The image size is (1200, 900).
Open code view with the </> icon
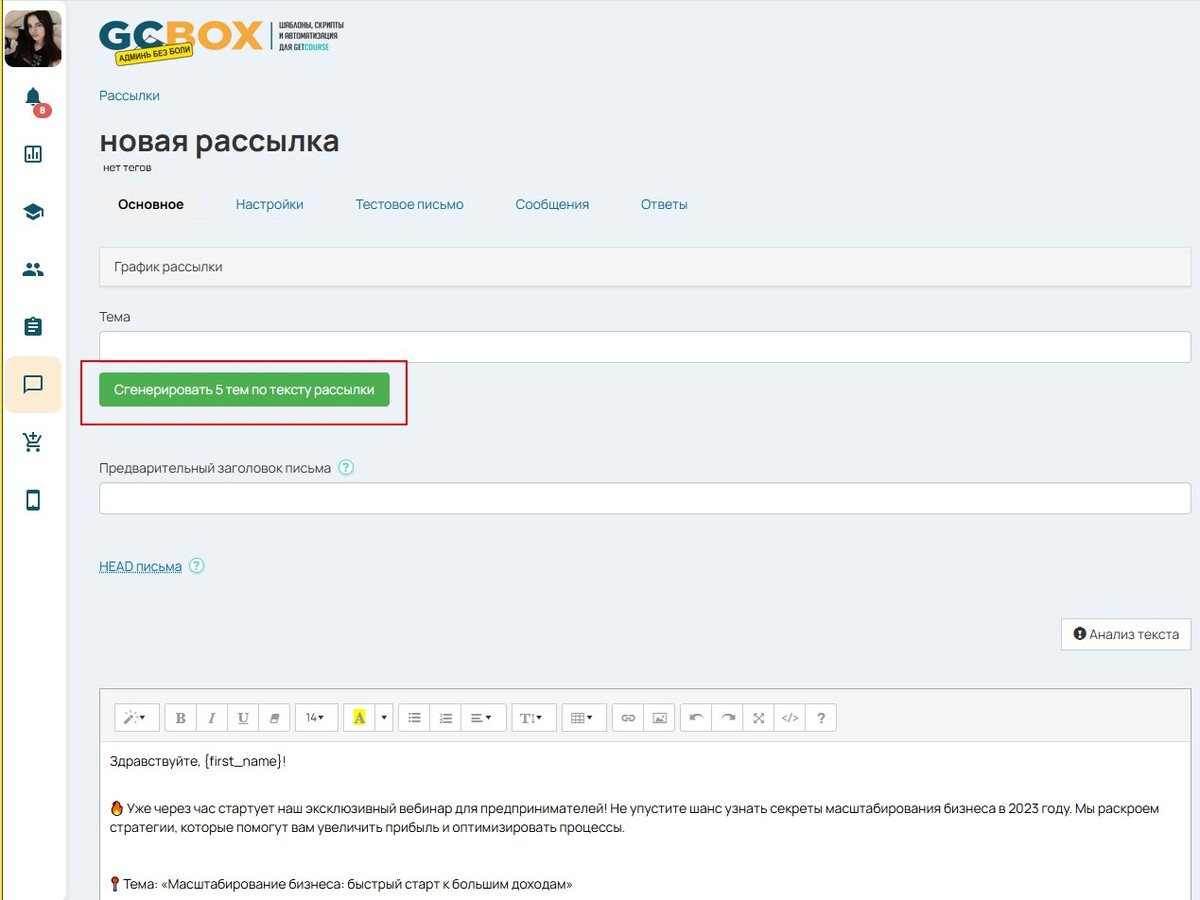click(x=790, y=718)
